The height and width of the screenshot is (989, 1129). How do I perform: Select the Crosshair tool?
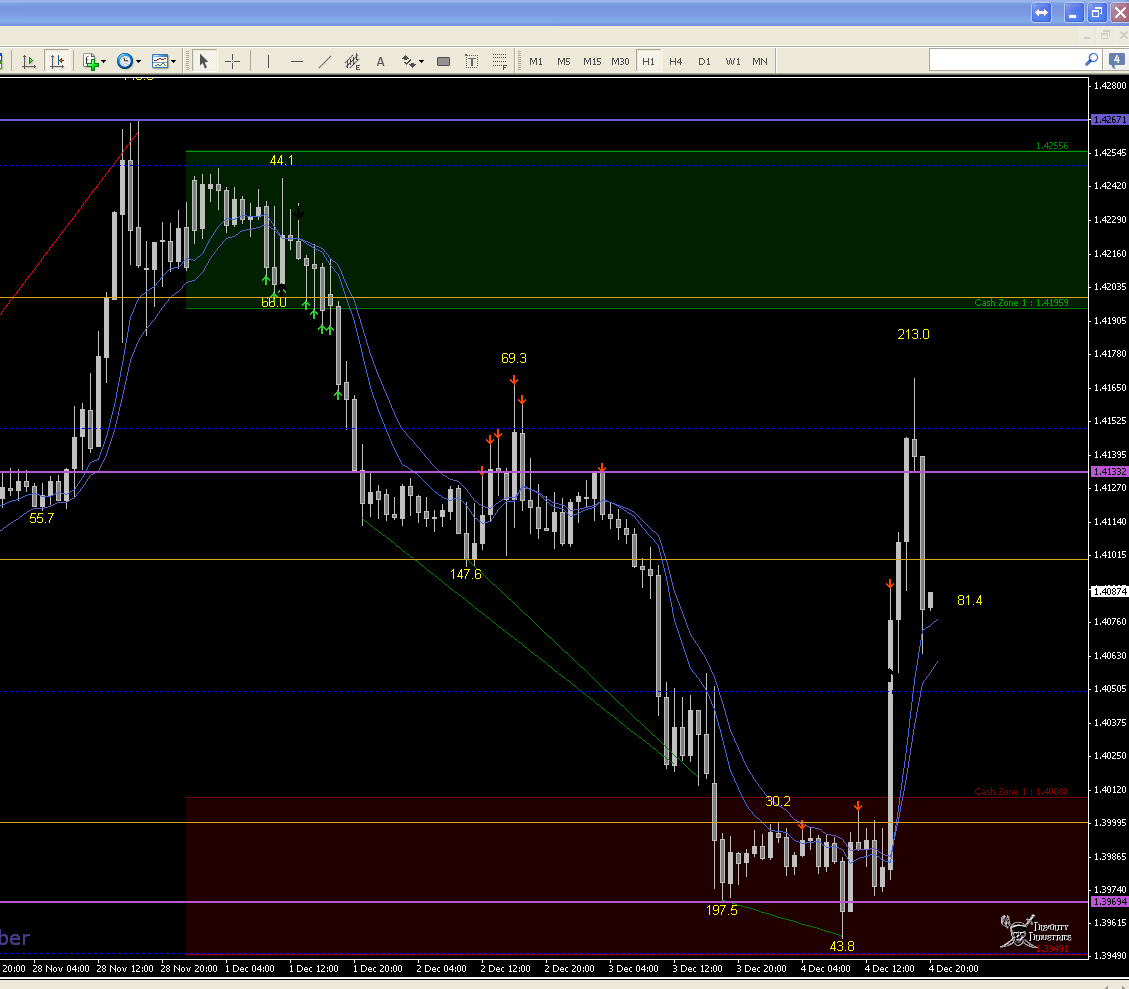[233, 61]
